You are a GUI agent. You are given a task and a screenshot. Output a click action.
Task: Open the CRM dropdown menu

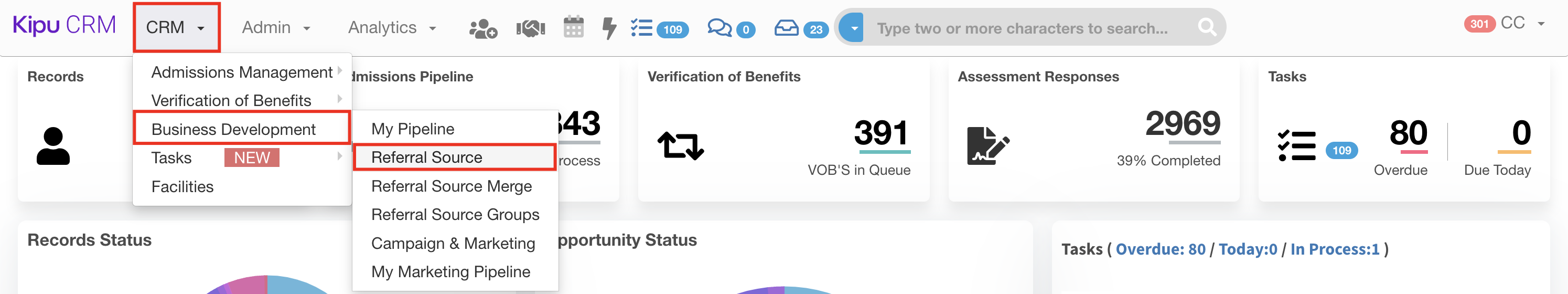point(176,27)
